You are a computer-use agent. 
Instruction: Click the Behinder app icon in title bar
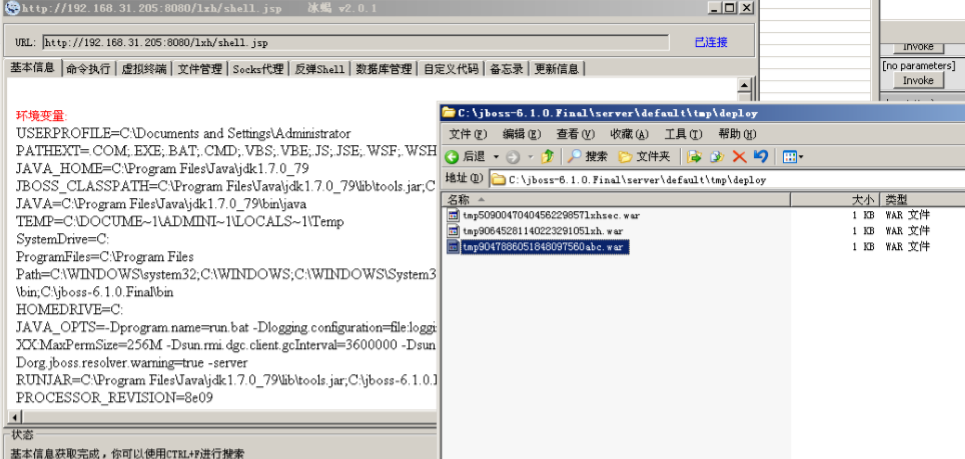[x=10, y=8]
